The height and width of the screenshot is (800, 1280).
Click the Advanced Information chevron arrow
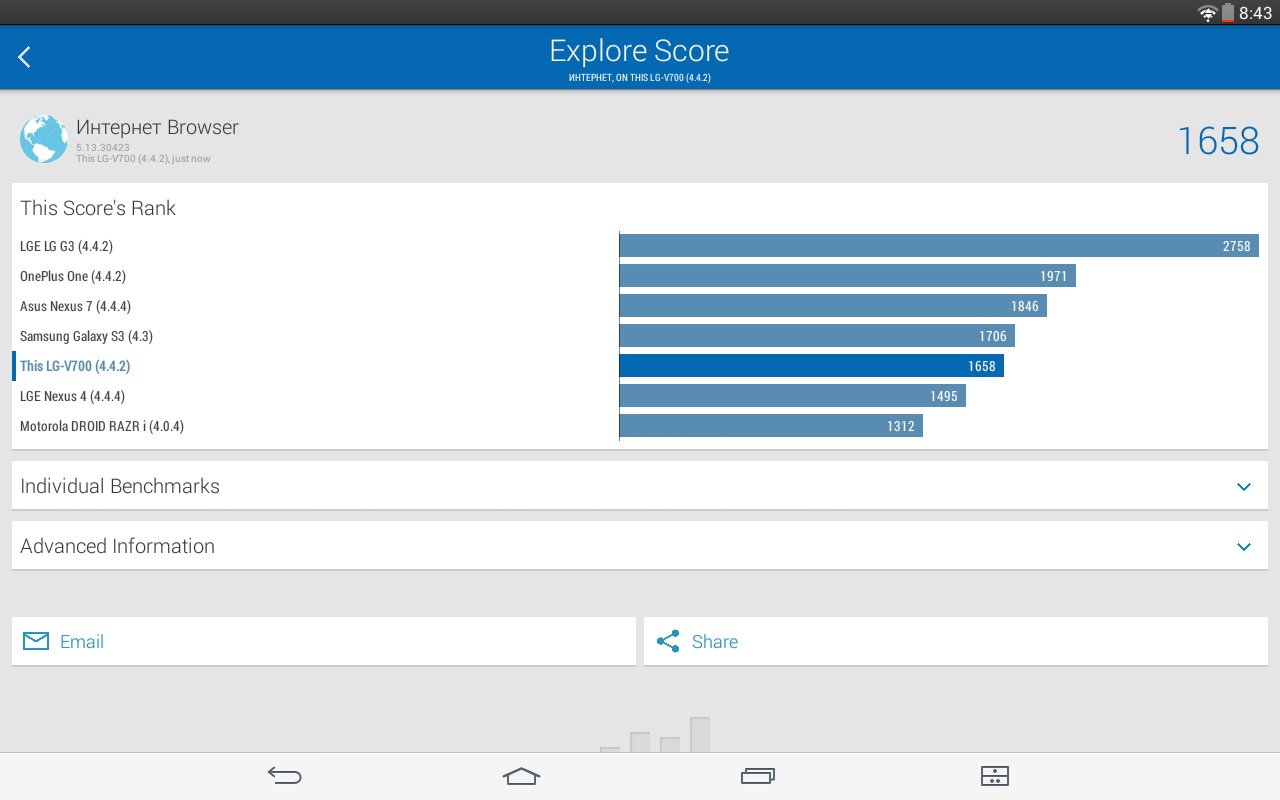(1244, 547)
